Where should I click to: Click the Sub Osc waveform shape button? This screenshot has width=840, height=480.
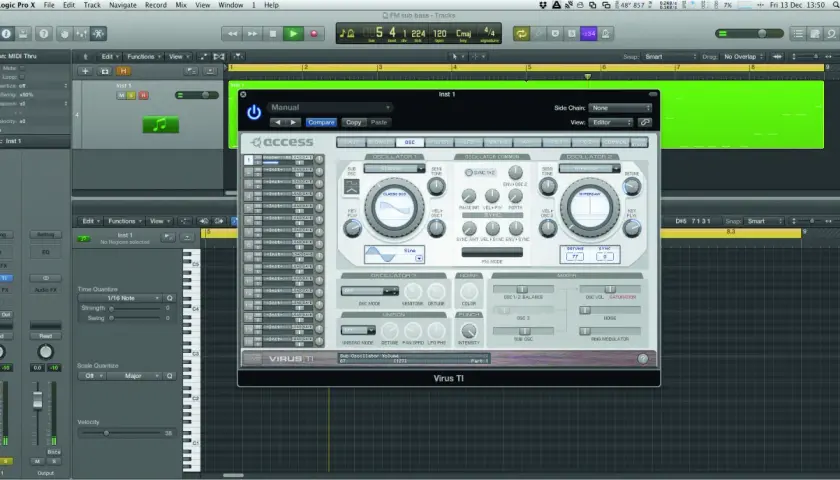pyautogui.click(x=351, y=187)
